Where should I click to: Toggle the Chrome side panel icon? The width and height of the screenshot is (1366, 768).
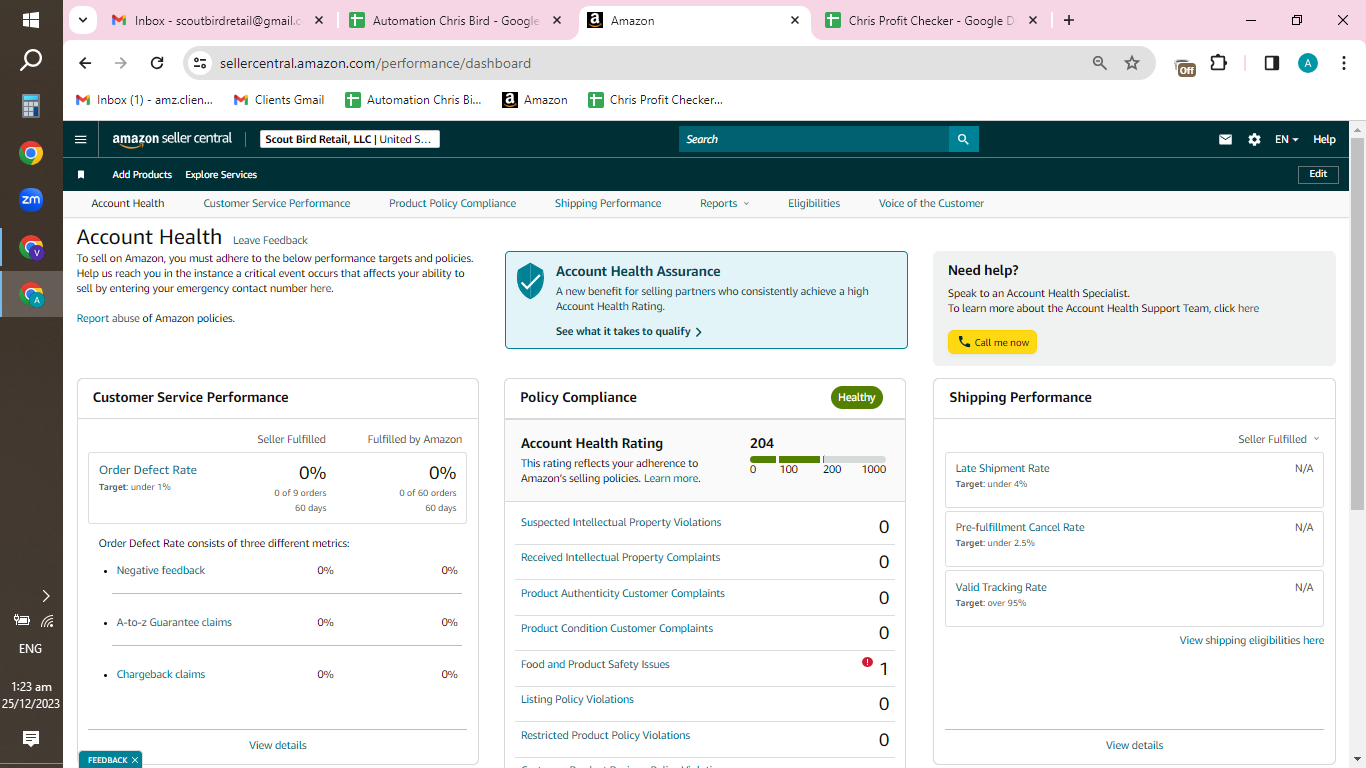pos(1272,63)
